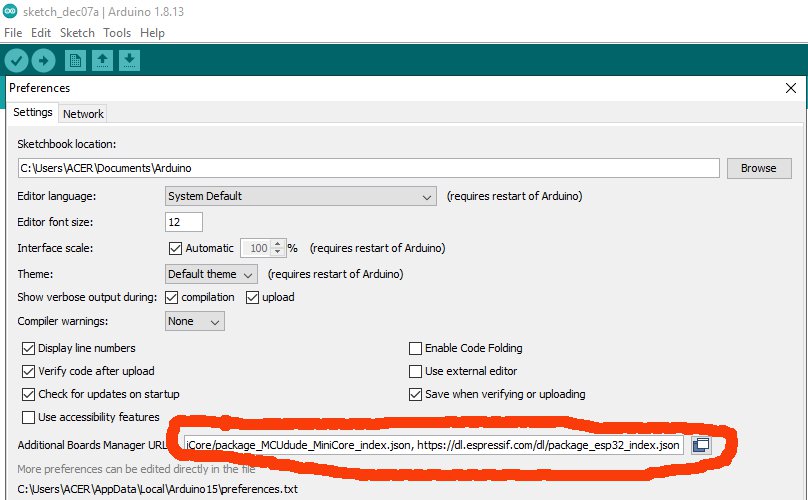Viewport: 808px width, 500px height.
Task: Uncheck Check for updates on startup
Action: click(x=28, y=394)
